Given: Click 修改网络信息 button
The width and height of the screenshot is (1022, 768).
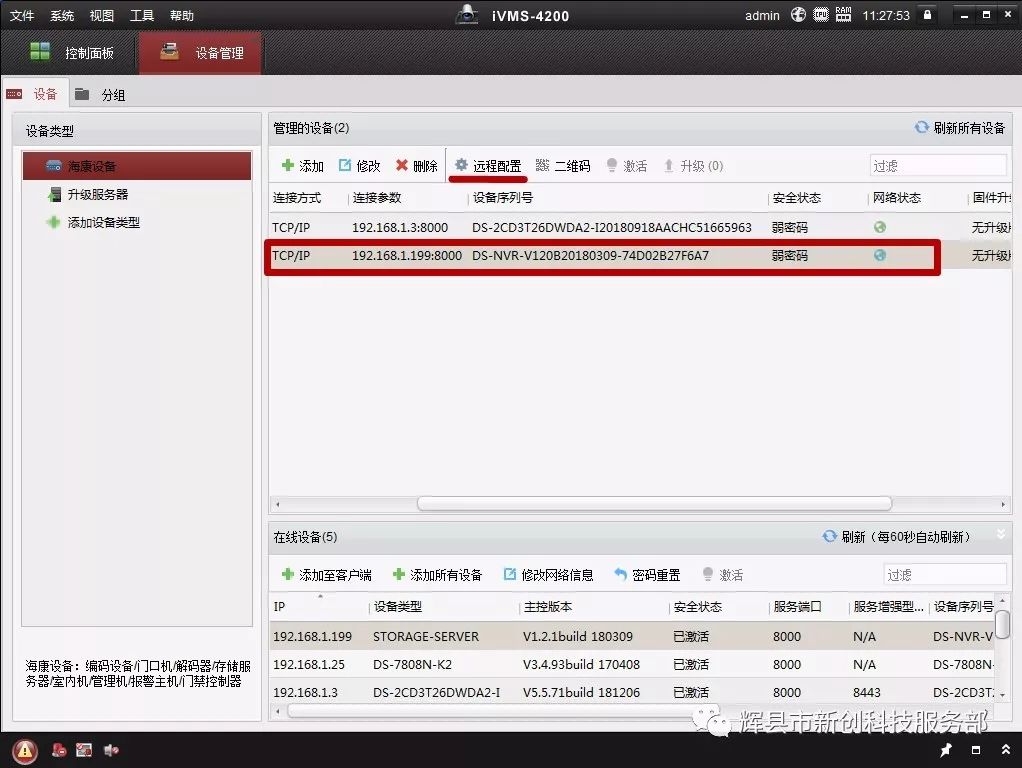Looking at the screenshot, I should [548, 574].
